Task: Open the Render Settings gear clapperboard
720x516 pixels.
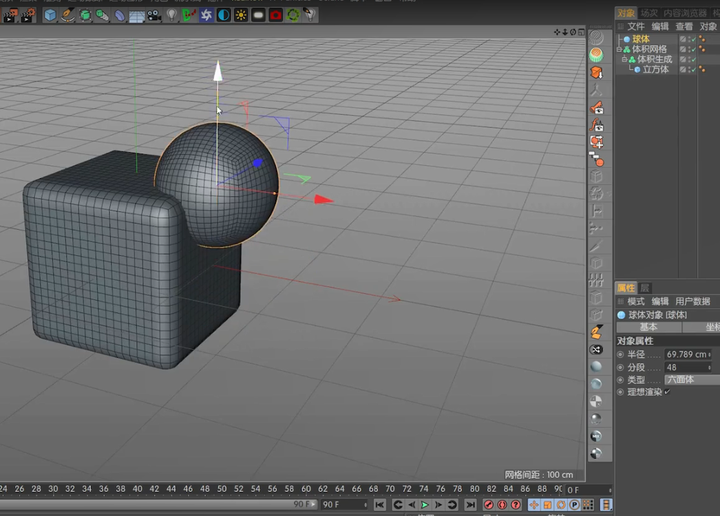Action: point(28,16)
